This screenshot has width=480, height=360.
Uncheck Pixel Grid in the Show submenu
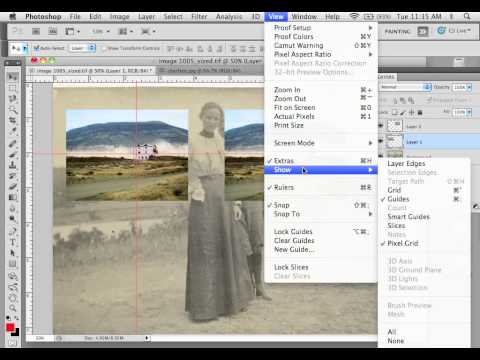click(x=424, y=243)
